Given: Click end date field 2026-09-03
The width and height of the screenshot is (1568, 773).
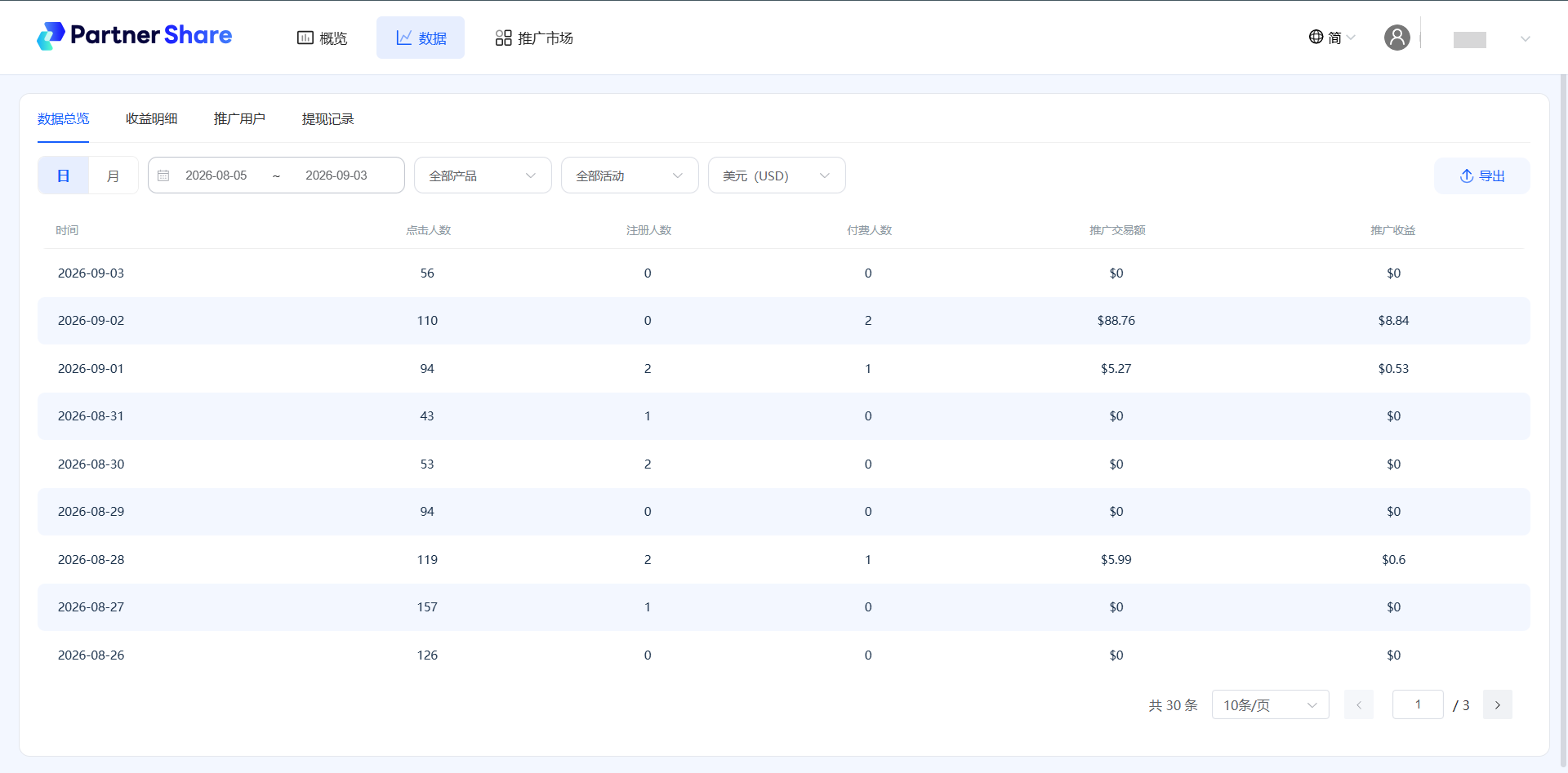Looking at the screenshot, I should pos(336,175).
